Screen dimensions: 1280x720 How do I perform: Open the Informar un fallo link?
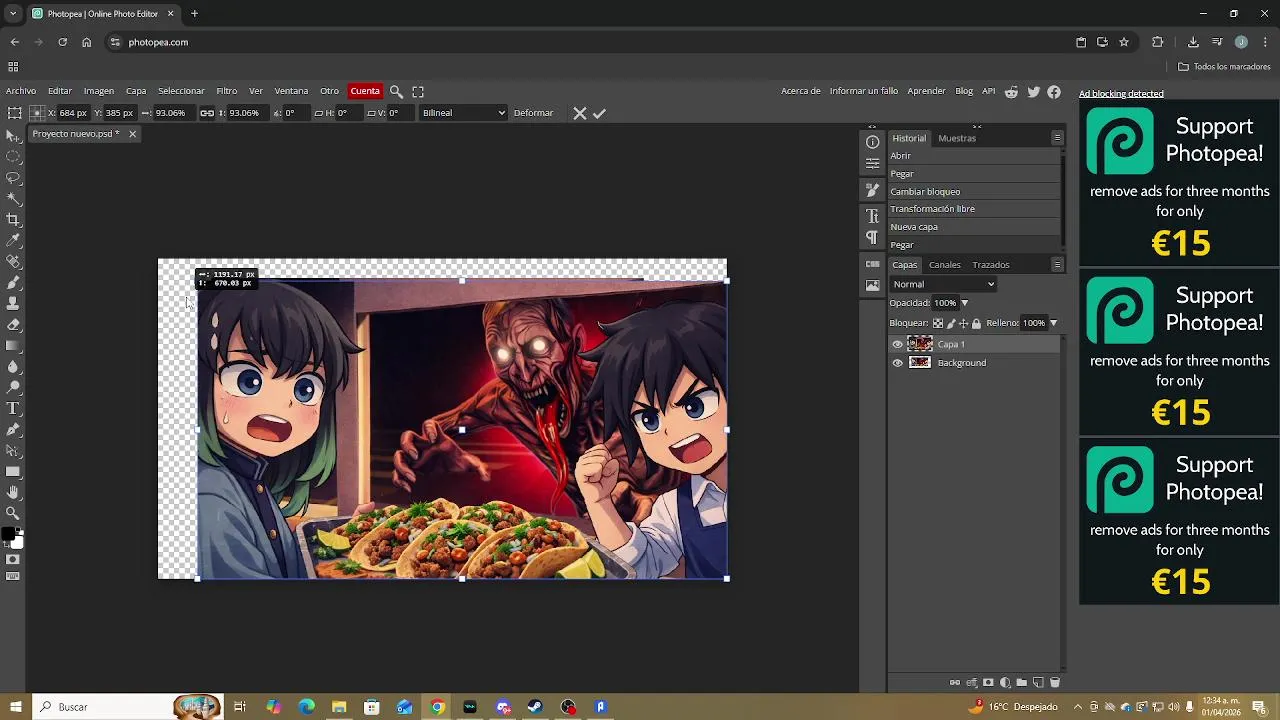tap(864, 91)
